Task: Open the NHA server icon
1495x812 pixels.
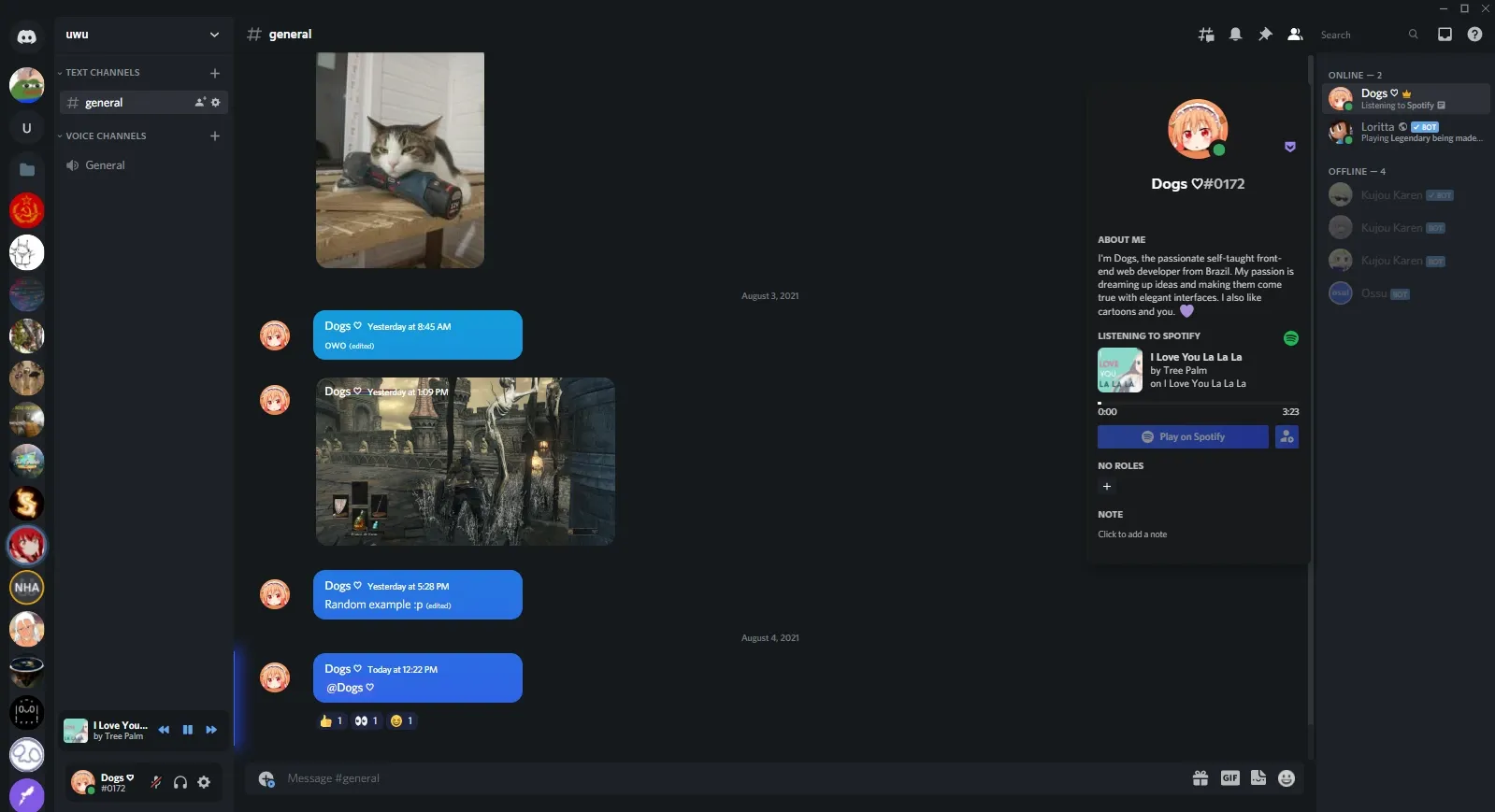Action: pyautogui.click(x=26, y=588)
